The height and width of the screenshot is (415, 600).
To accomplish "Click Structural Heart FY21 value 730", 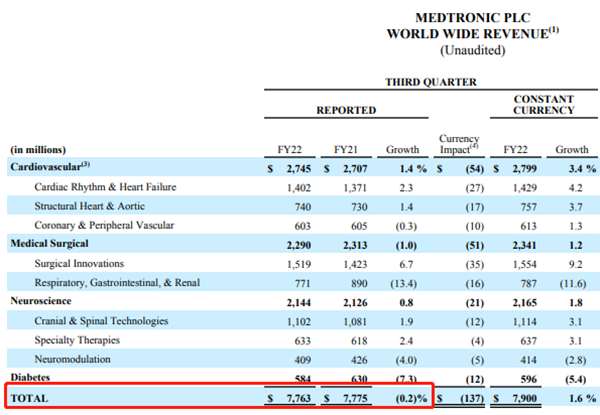I will point(359,207).
